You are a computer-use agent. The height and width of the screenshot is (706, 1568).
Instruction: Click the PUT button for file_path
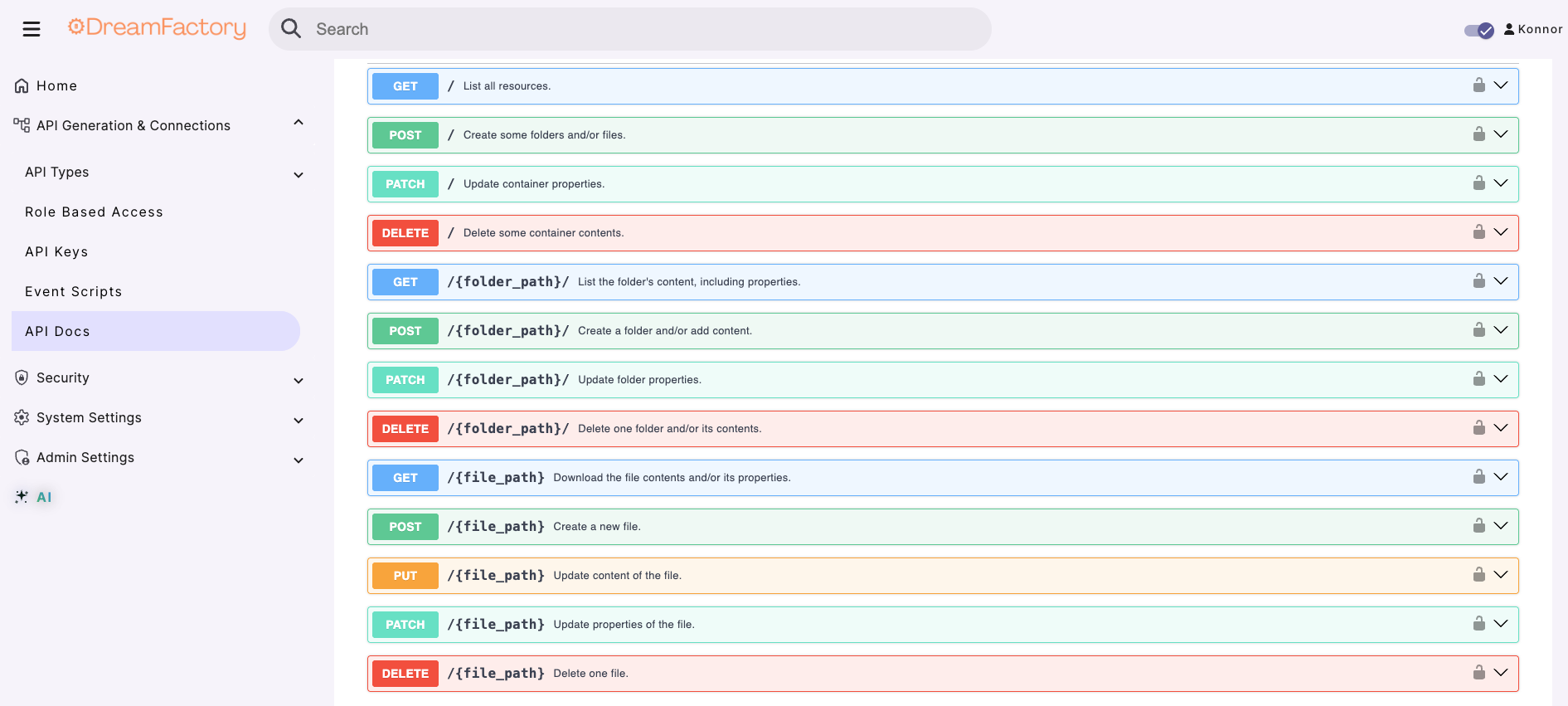[405, 576]
